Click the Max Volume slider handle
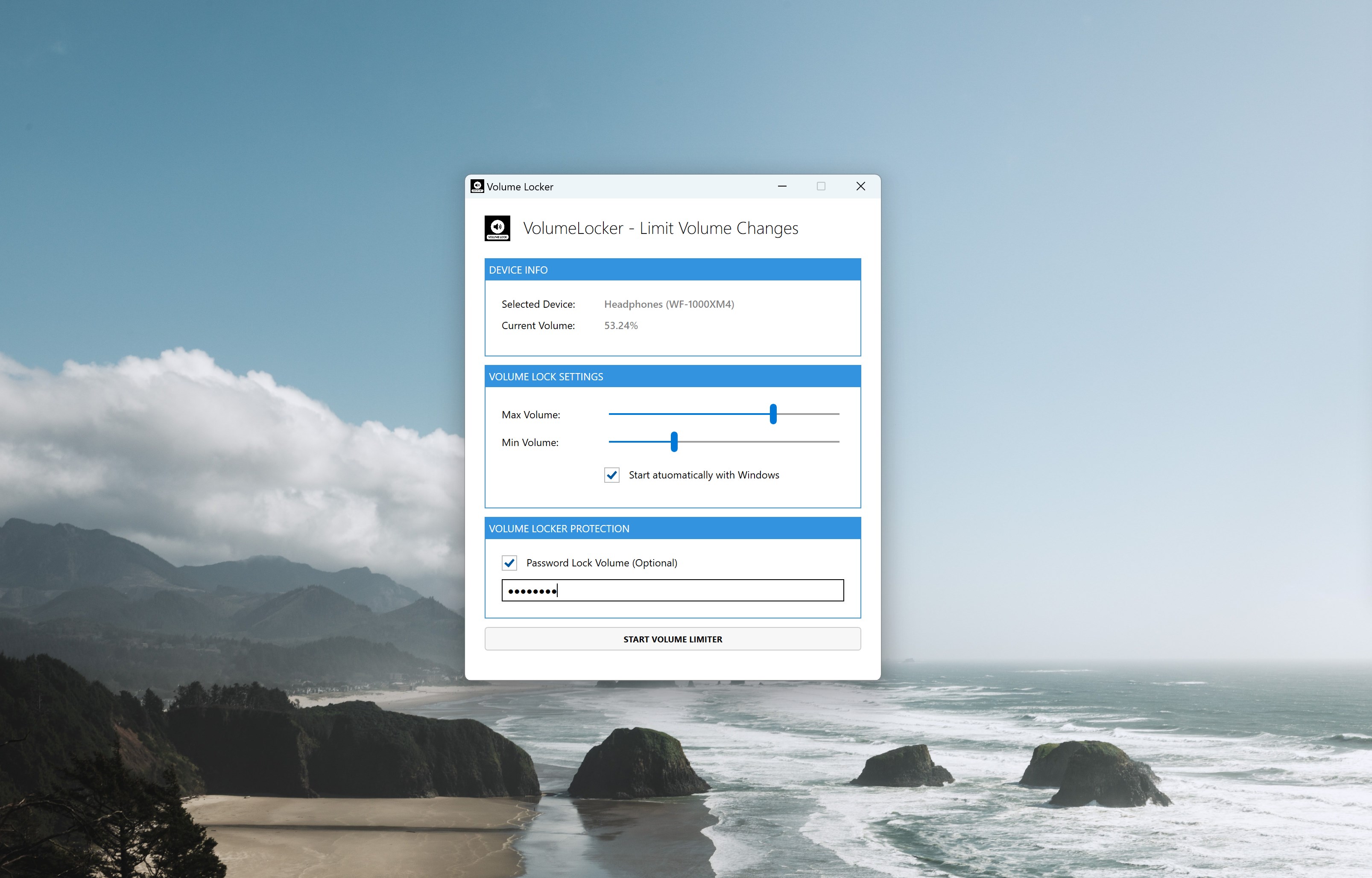 click(772, 414)
